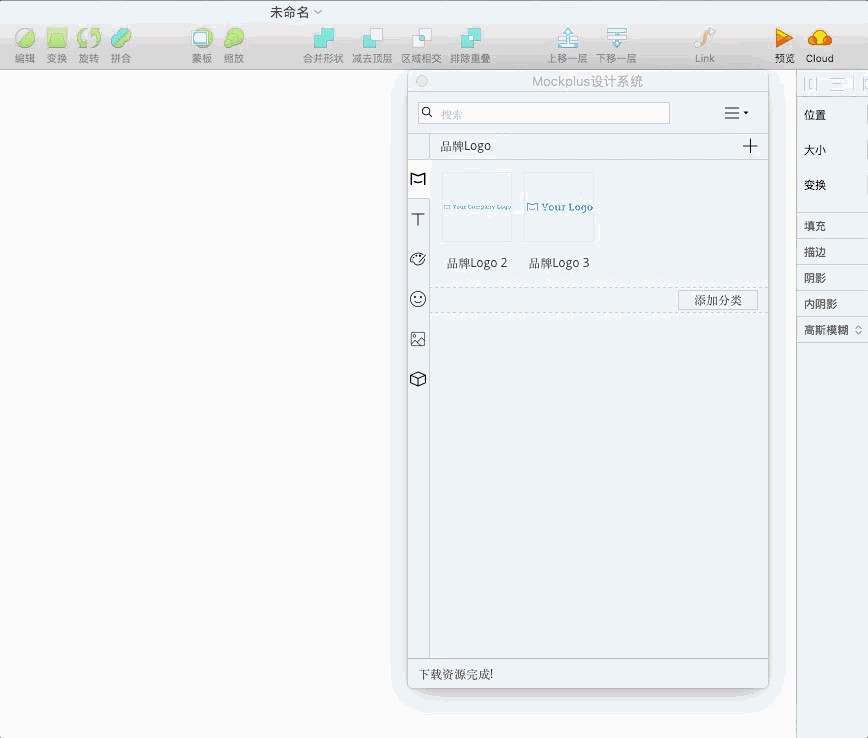Screen dimensions: 868x738
Task: Open the cube components sidebar tab
Action: (x=418, y=379)
